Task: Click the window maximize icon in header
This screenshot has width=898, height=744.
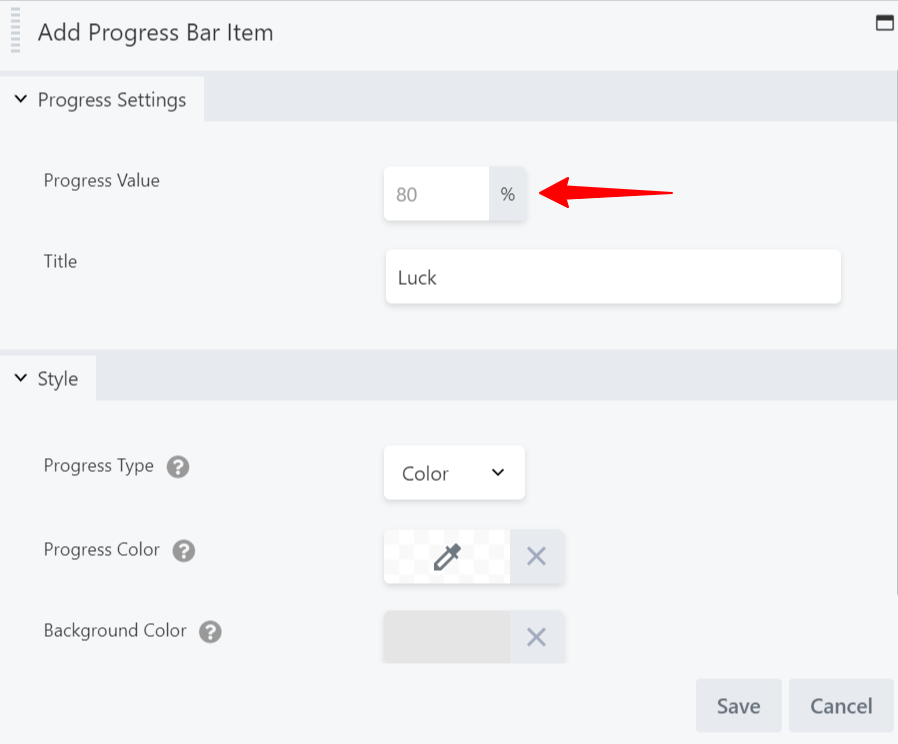Action: 884,23
